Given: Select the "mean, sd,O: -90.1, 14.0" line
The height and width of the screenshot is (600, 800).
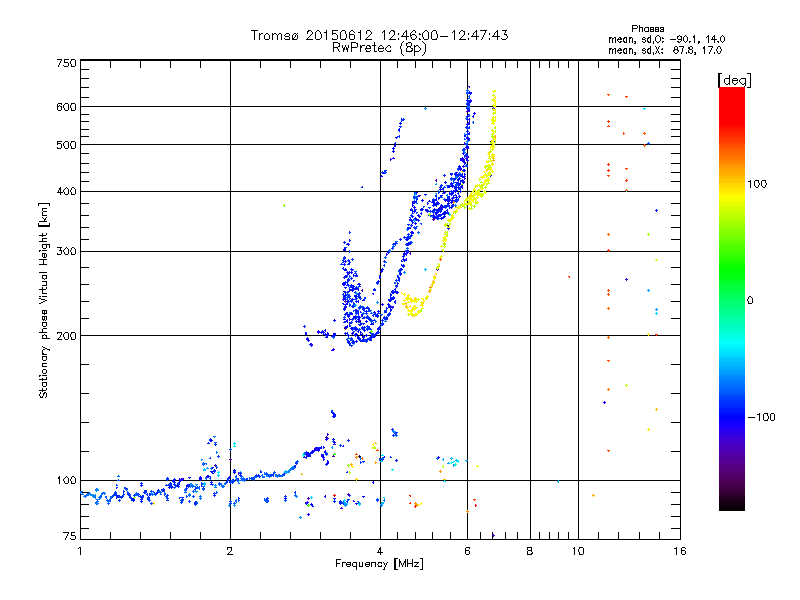Looking at the screenshot, I should [x=666, y=39].
